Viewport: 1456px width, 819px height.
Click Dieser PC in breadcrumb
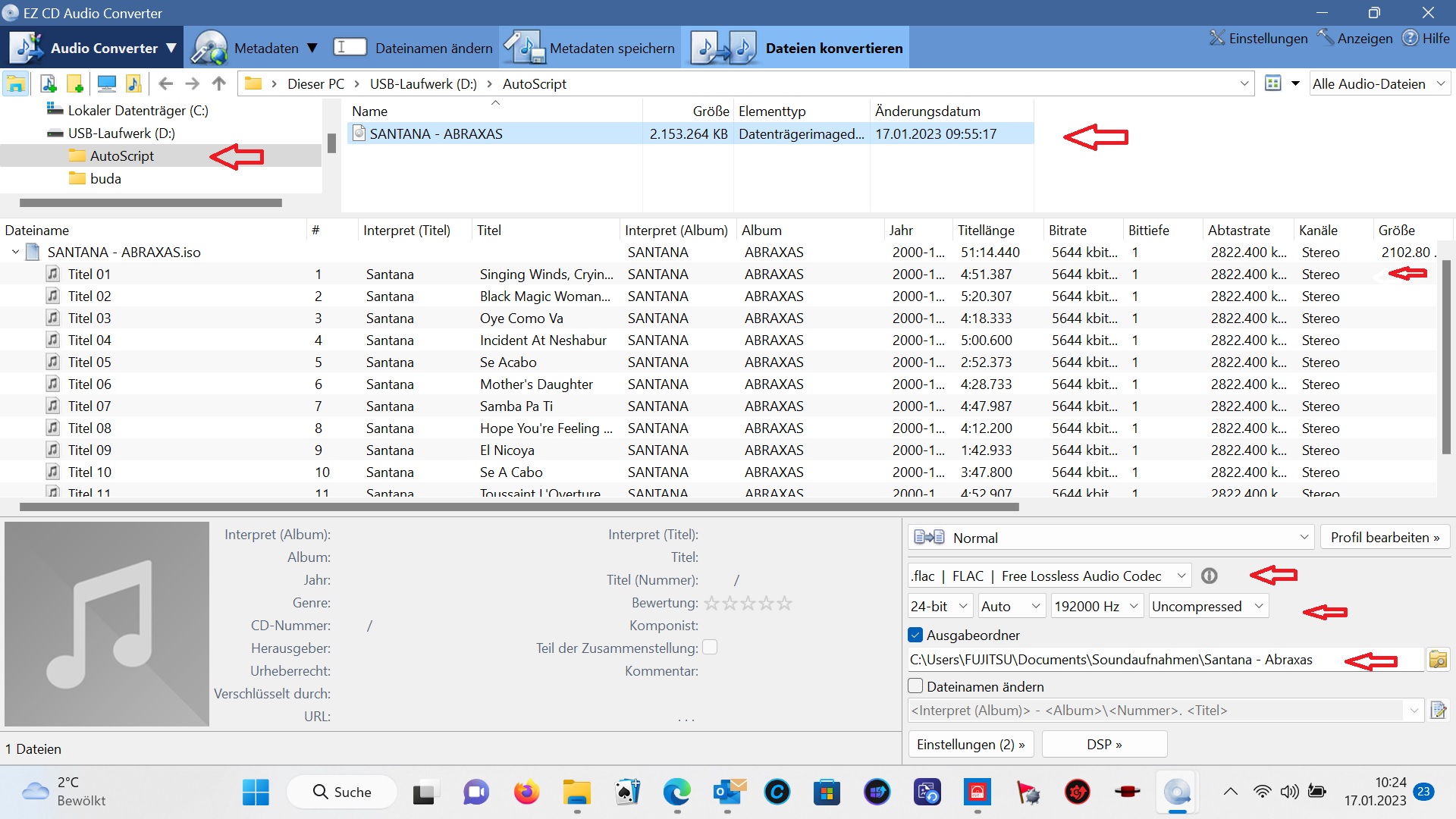(315, 83)
